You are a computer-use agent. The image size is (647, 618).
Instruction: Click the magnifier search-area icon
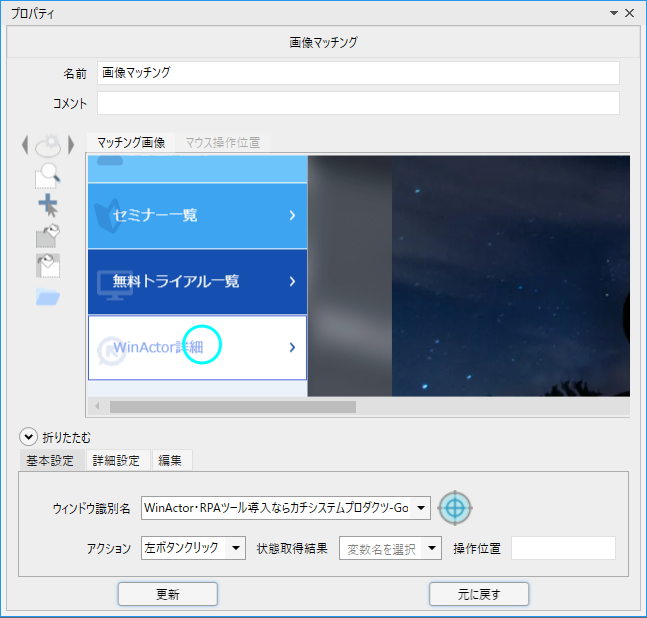(x=48, y=177)
